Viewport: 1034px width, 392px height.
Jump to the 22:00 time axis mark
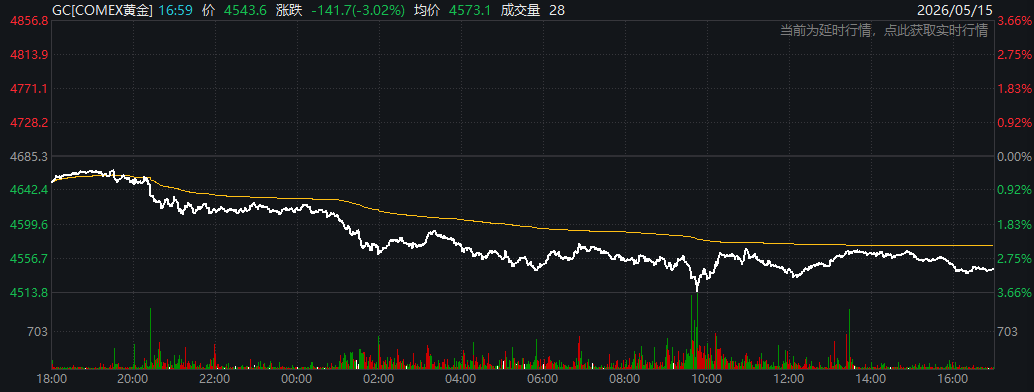click(x=214, y=379)
